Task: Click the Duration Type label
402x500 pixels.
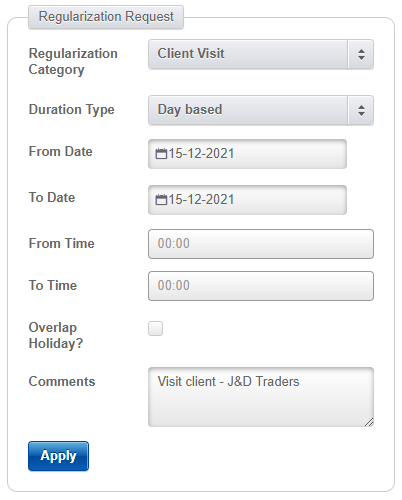Action: tap(71, 110)
